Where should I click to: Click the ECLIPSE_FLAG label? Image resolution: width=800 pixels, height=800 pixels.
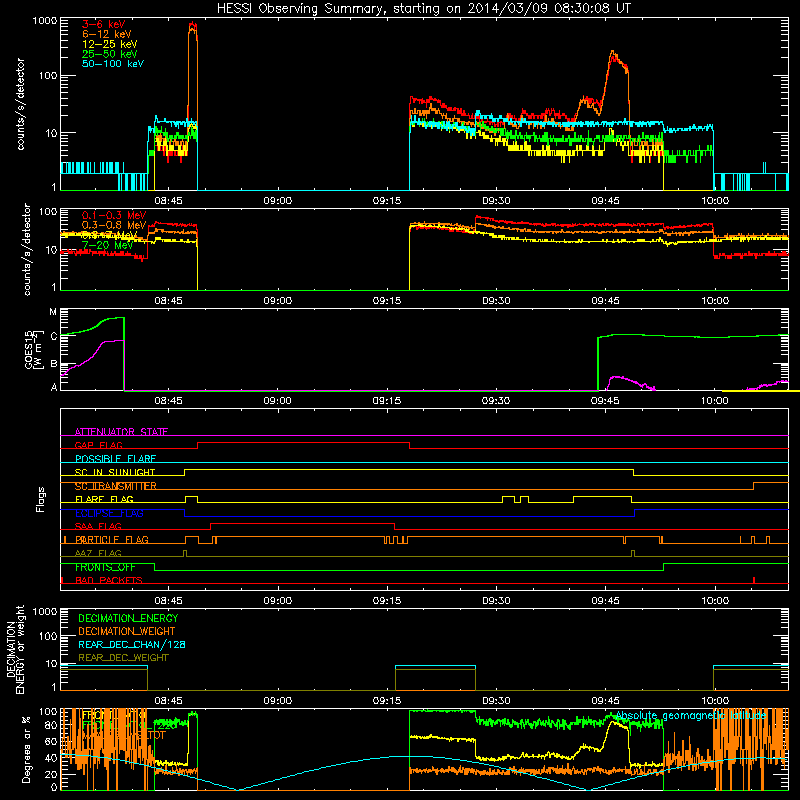pyautogui.click(x=109, y=513)
